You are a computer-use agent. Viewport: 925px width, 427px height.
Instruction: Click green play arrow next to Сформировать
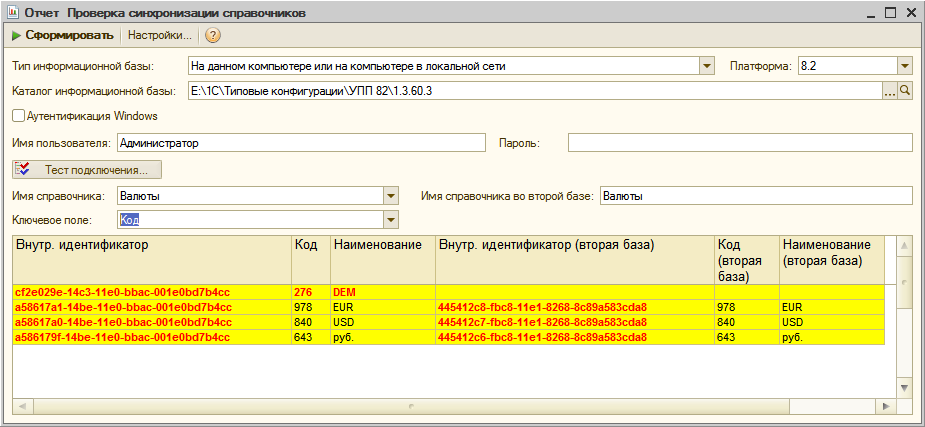tap(16, 35)
